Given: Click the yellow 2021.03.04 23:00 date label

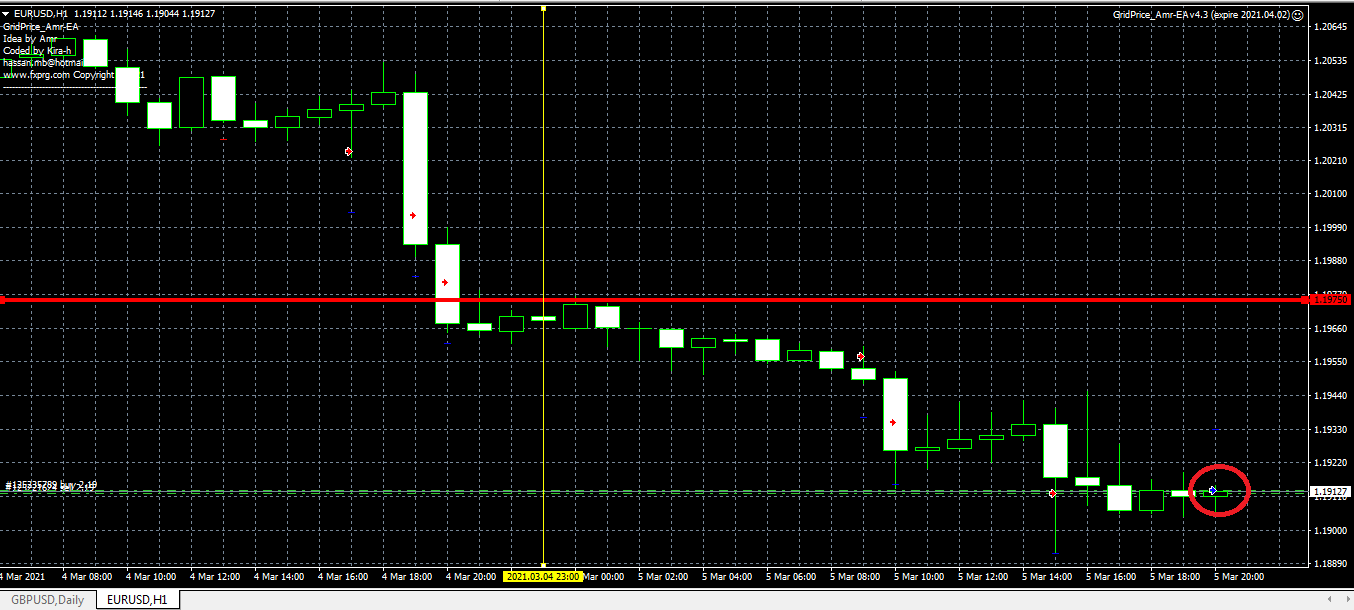Looking at the screenshot, I should [x=543, y=577].
